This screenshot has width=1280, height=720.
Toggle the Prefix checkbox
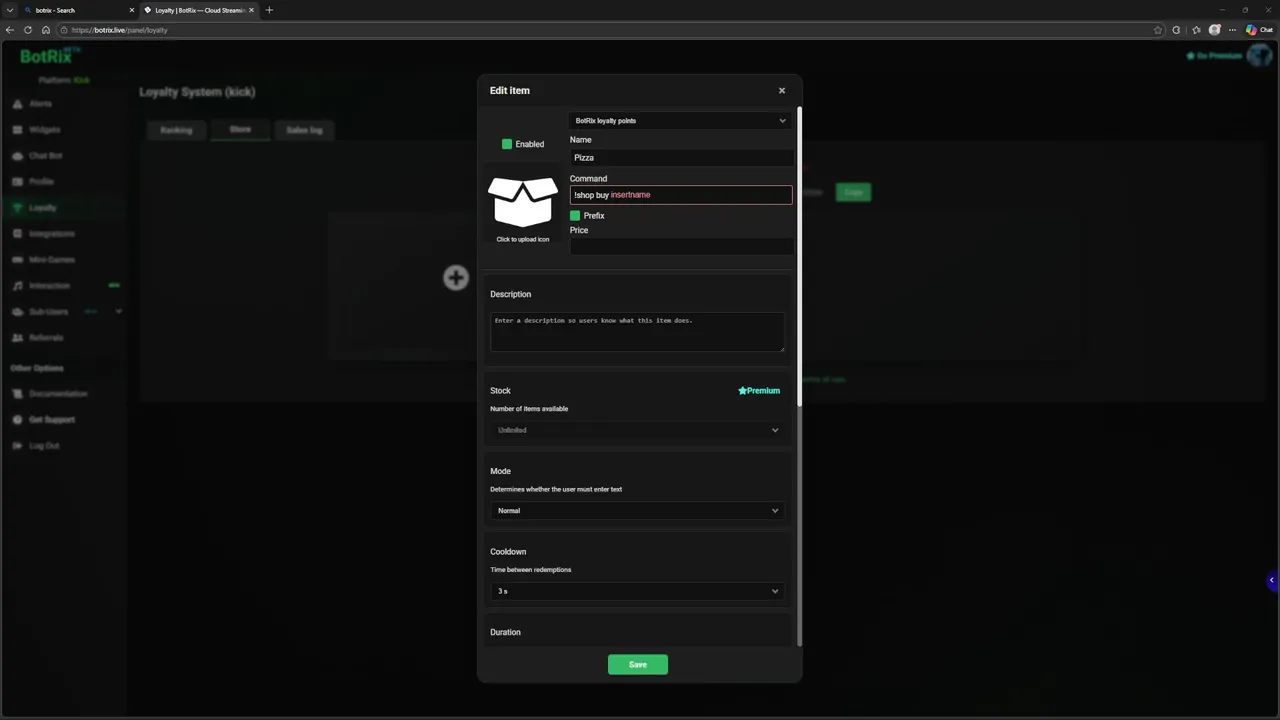pyautogui.click(x=575, y=216)
